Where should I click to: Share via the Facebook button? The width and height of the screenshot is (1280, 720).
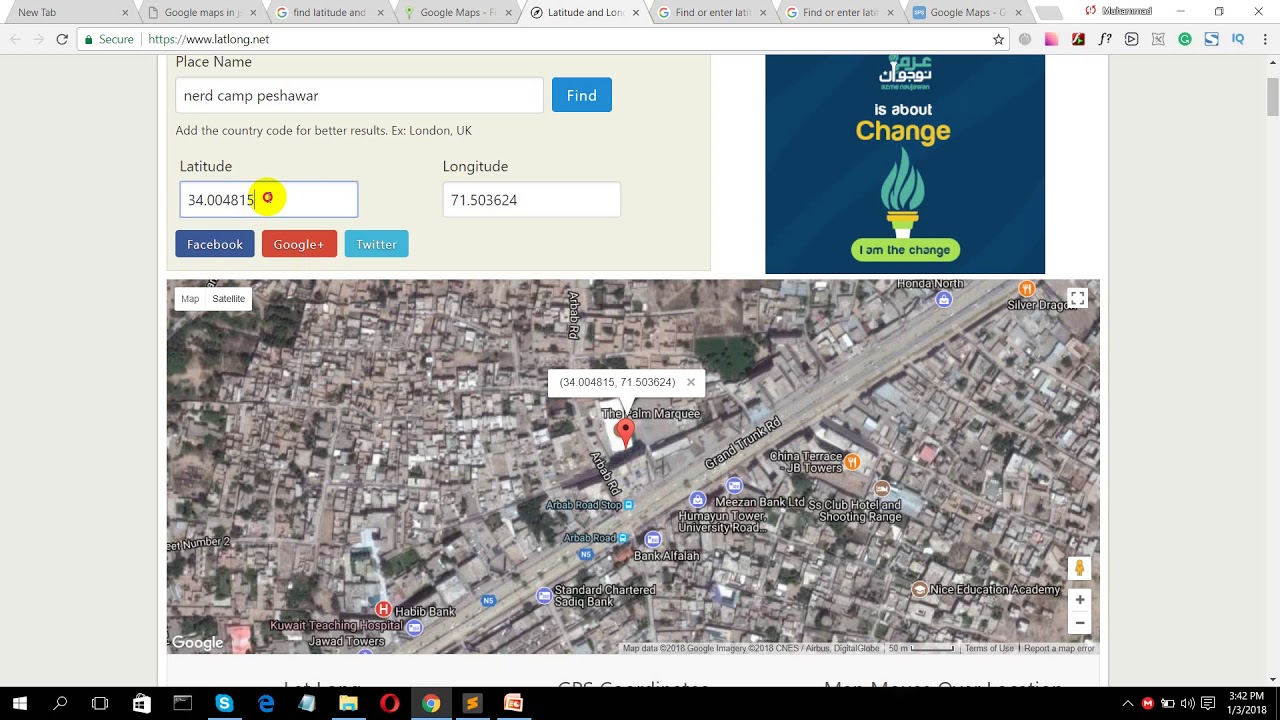(215, 244)
